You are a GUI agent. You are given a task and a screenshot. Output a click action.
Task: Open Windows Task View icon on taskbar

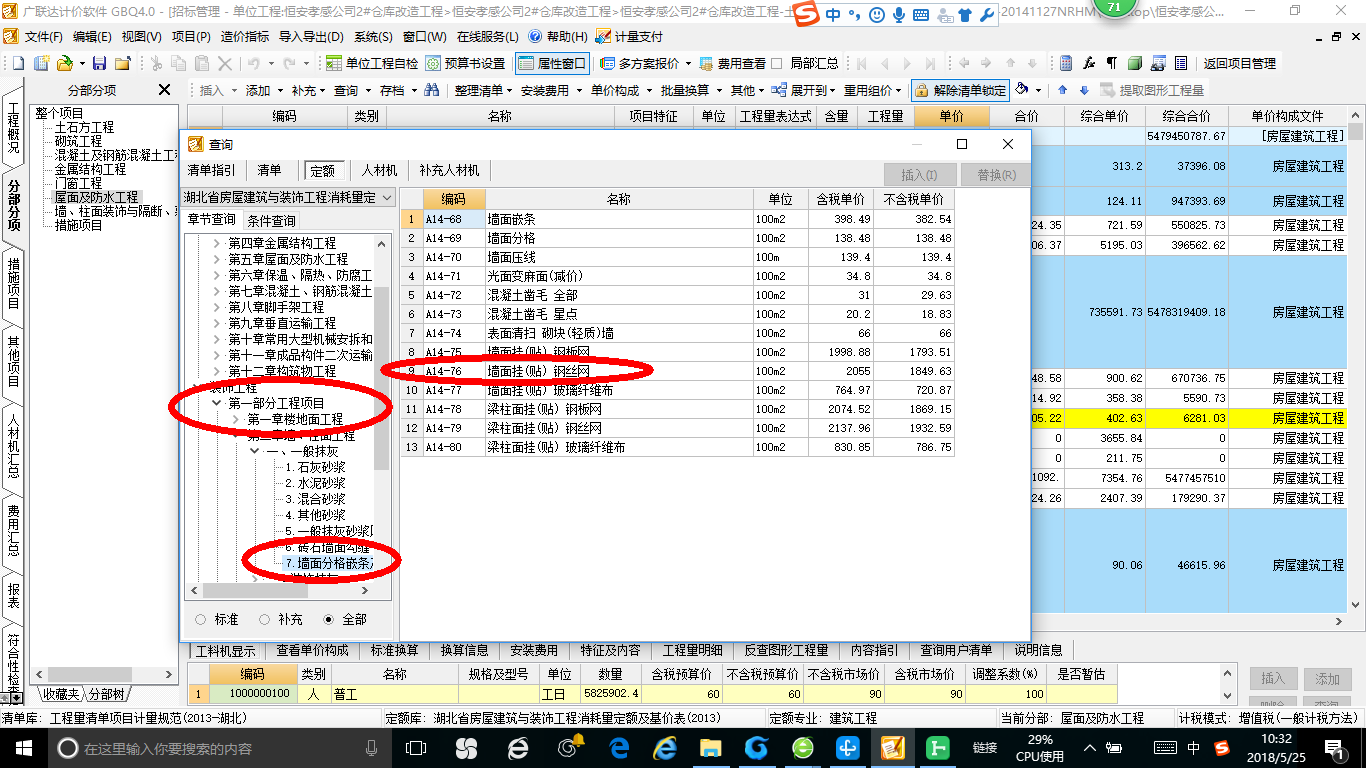coord(417,747)
